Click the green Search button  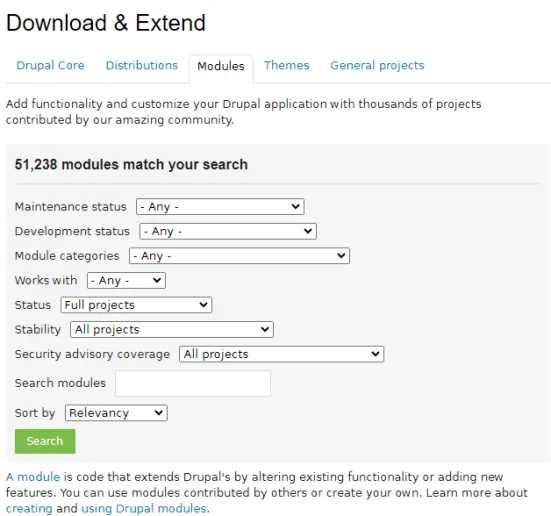(45, 441)
